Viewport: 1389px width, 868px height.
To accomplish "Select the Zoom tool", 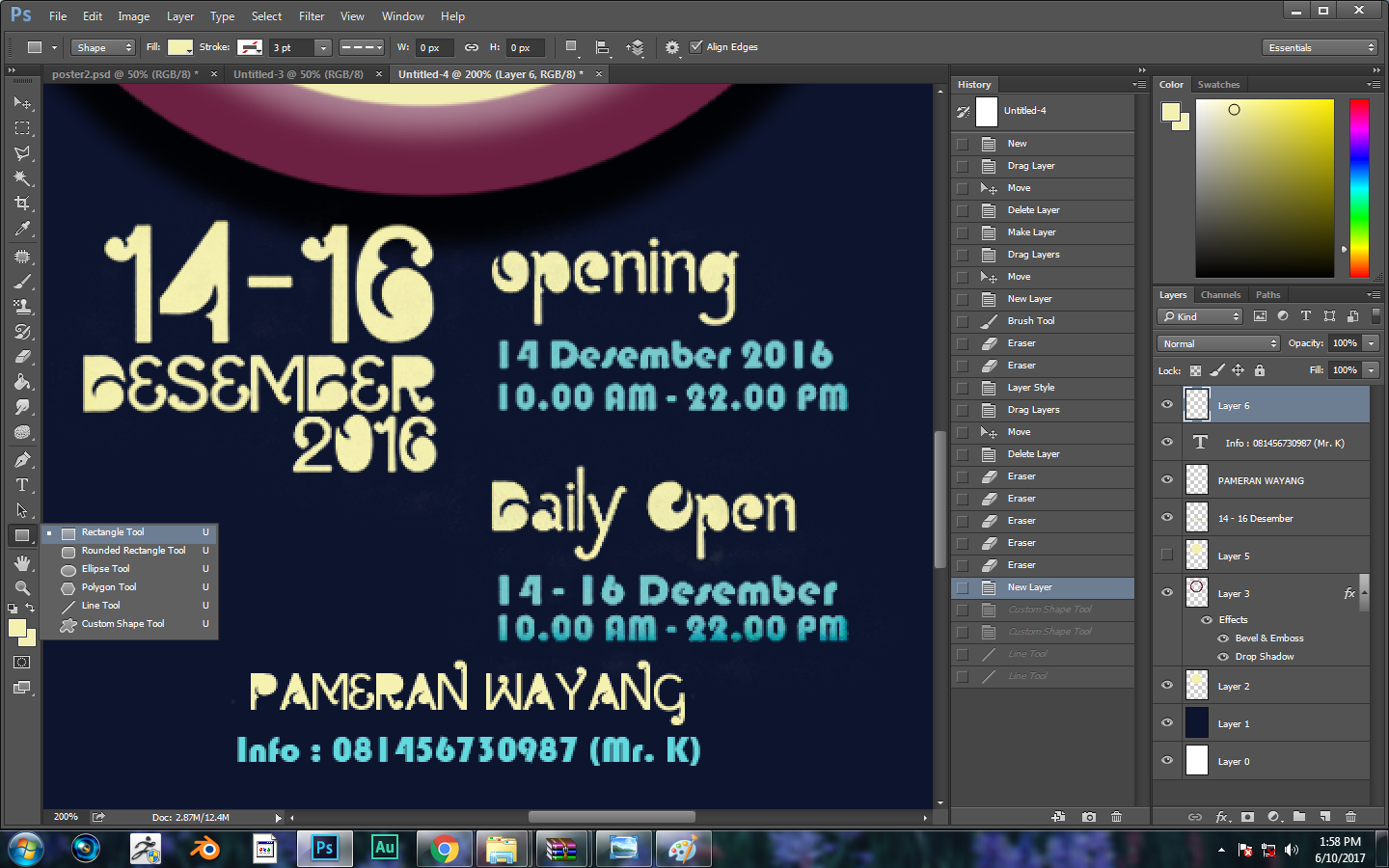I will [23, 586].
